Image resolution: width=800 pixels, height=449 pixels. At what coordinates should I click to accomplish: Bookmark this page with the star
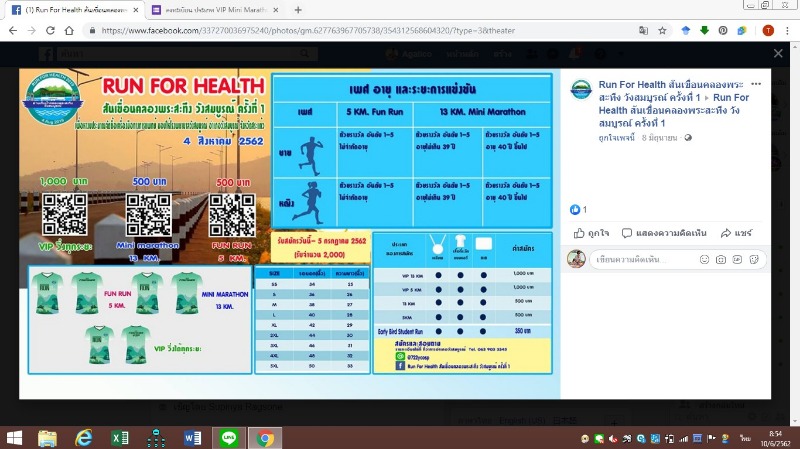pos(662,31)
